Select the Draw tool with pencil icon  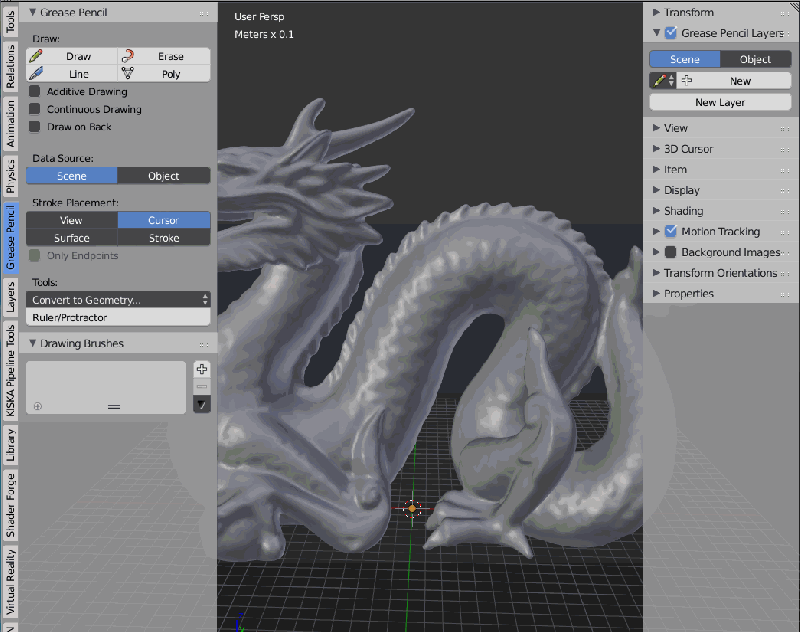click(x=70, y=55)
